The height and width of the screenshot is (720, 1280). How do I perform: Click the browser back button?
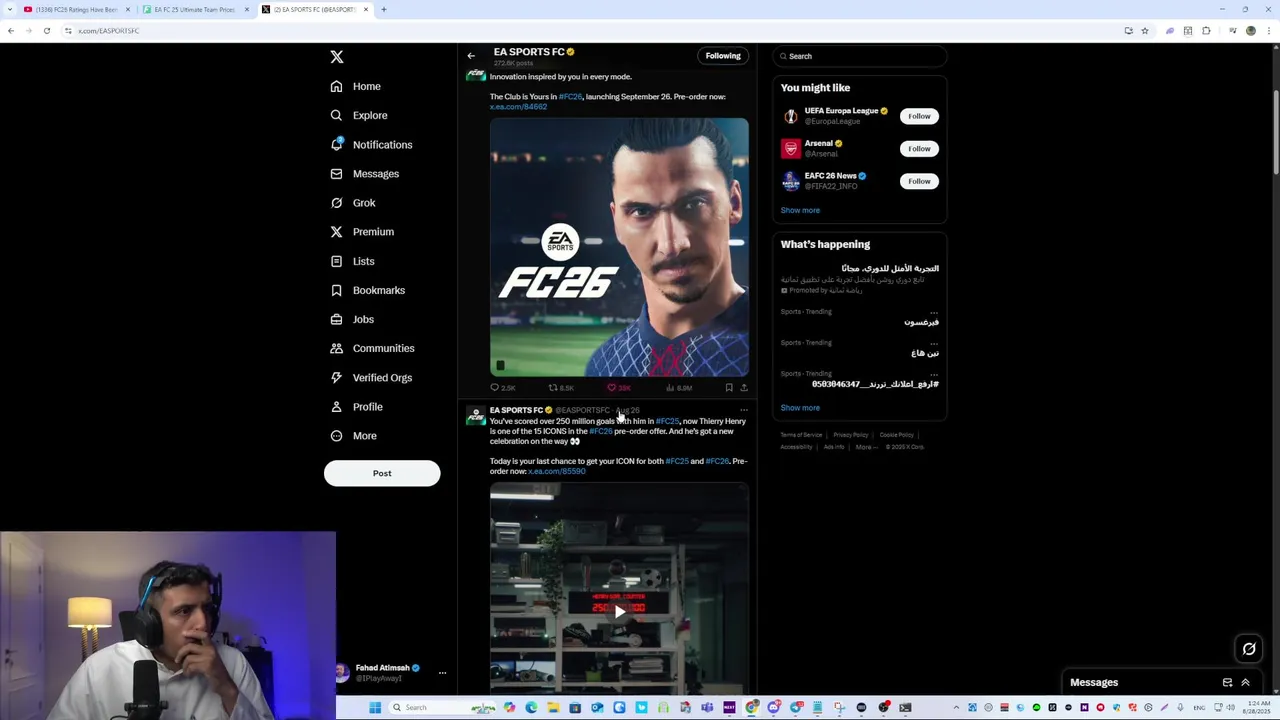[10, 31]
